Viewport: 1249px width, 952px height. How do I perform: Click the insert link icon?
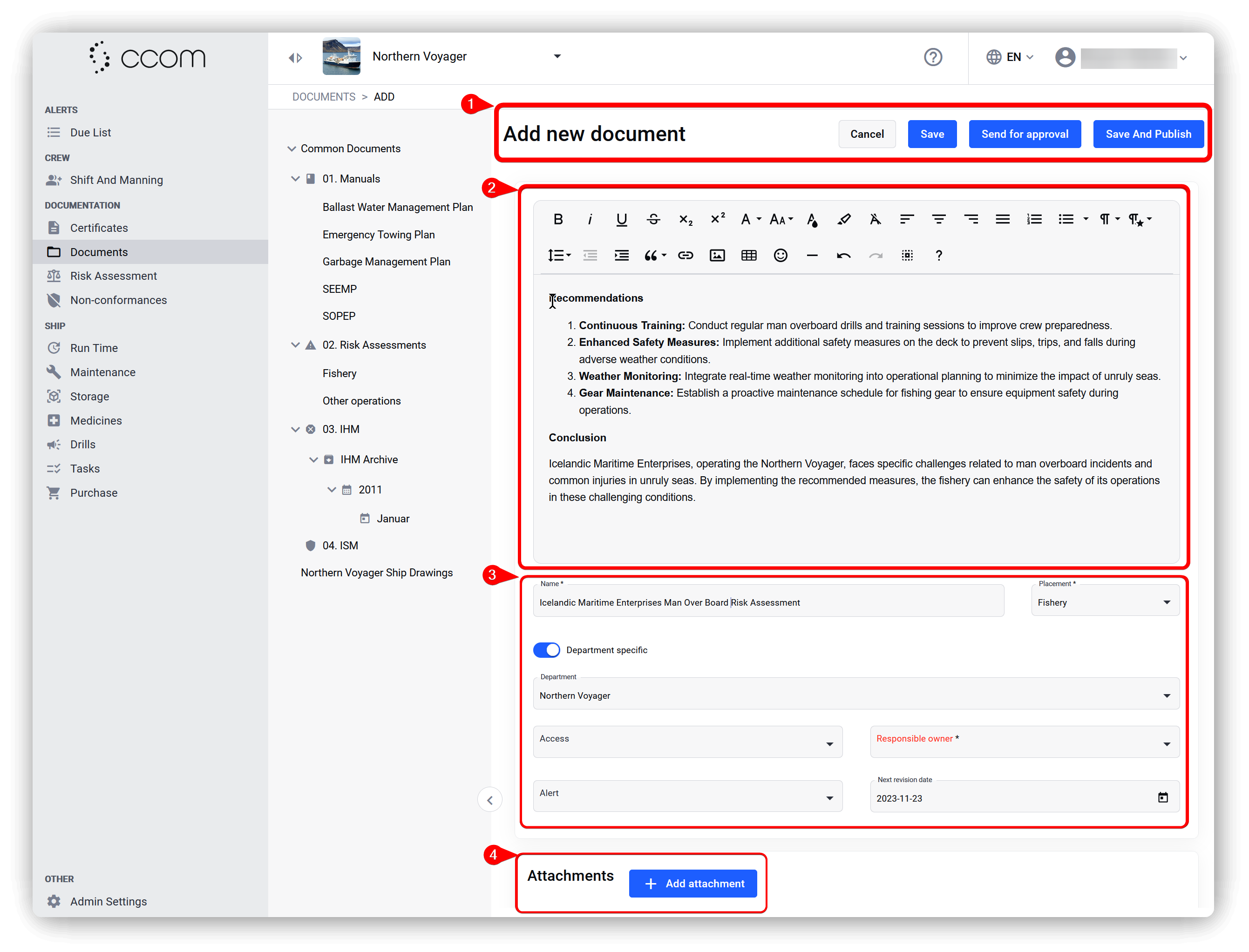685,256
